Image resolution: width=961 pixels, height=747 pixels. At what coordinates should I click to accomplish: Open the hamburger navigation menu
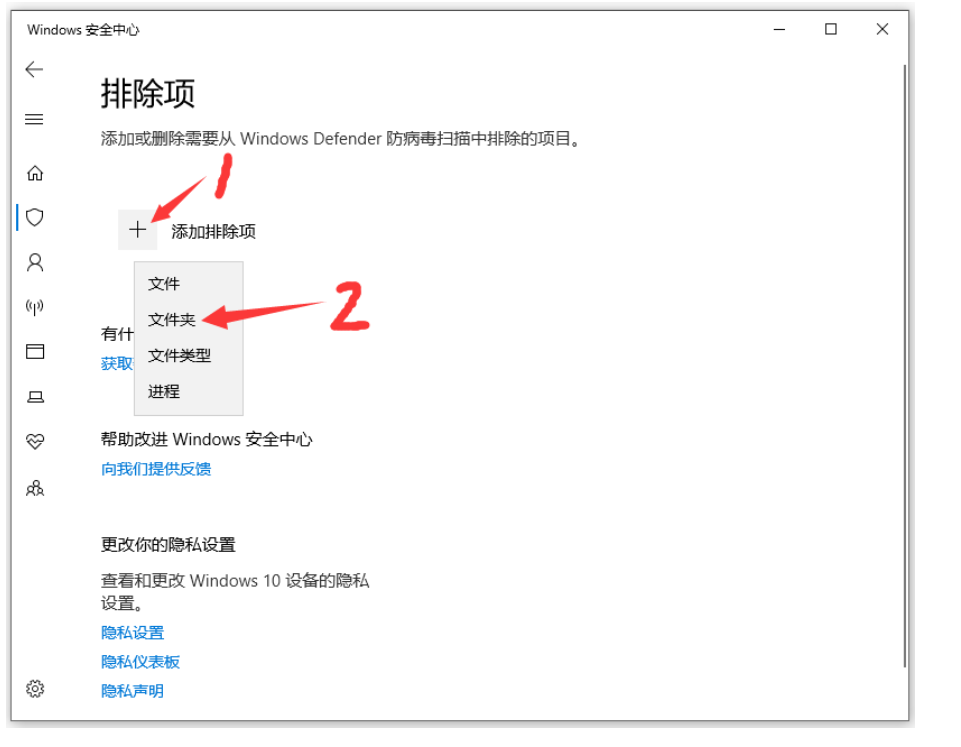35,120
